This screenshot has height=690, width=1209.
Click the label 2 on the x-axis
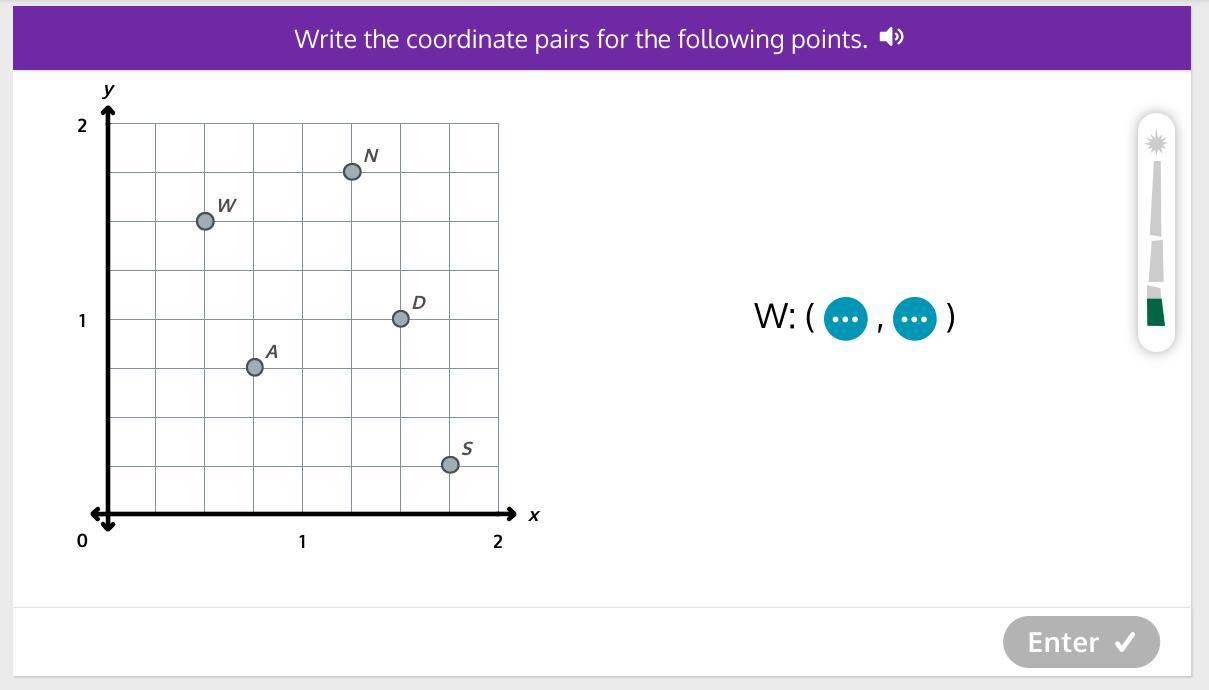coord(497,542)
